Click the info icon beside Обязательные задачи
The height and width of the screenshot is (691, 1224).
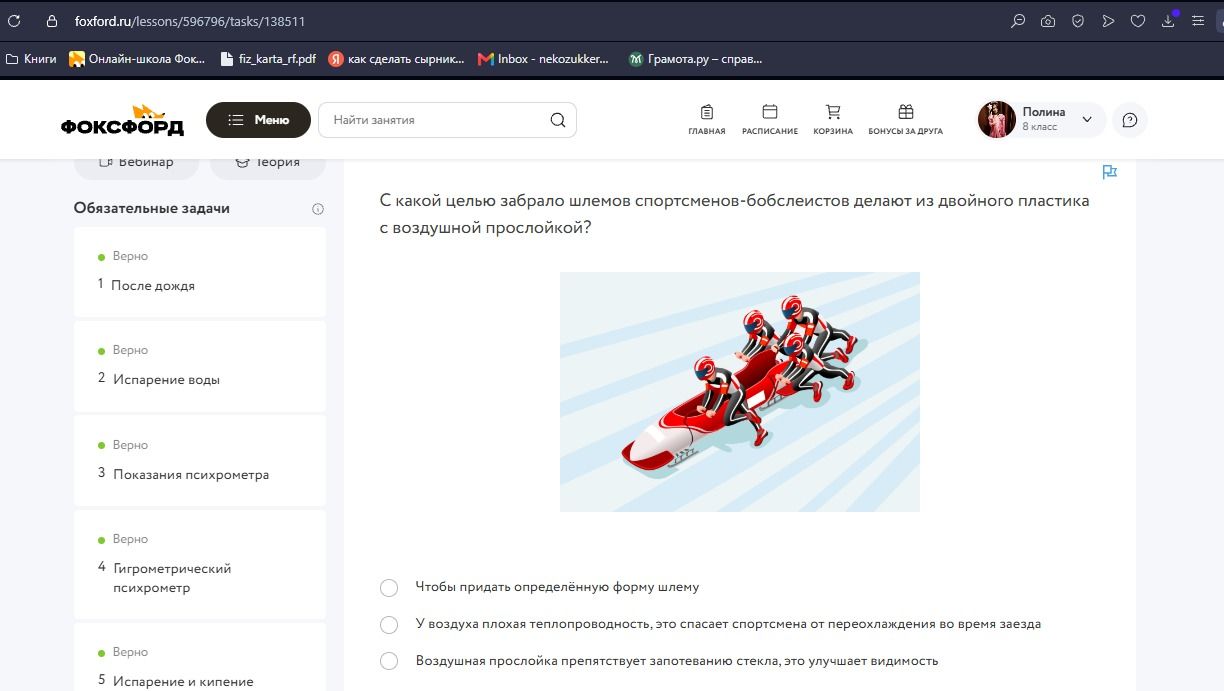tap(318, 209)
